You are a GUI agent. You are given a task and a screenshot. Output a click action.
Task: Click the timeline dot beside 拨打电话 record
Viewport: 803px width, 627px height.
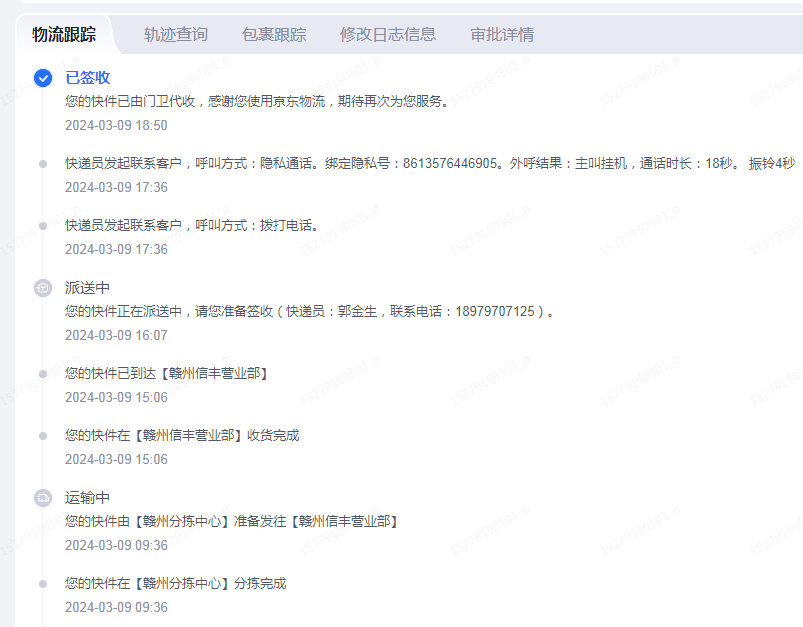point(43,226)
